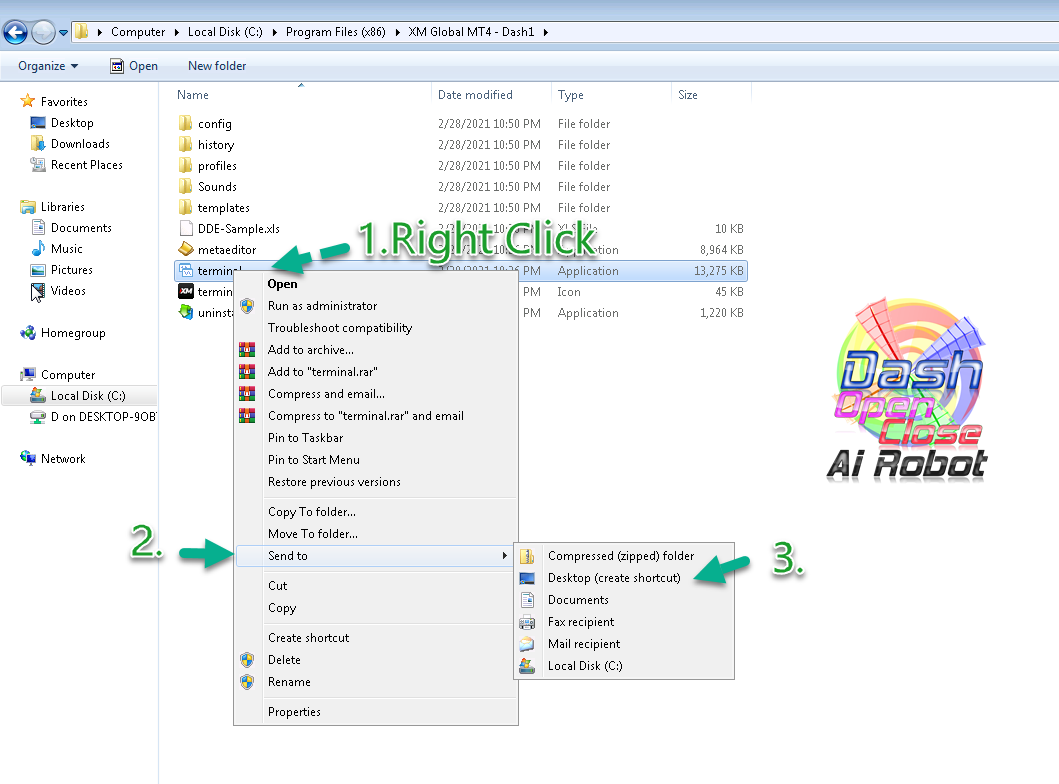Choose Open in the context menu
The image size is (1059, 784).
click(x=282, y=284)
